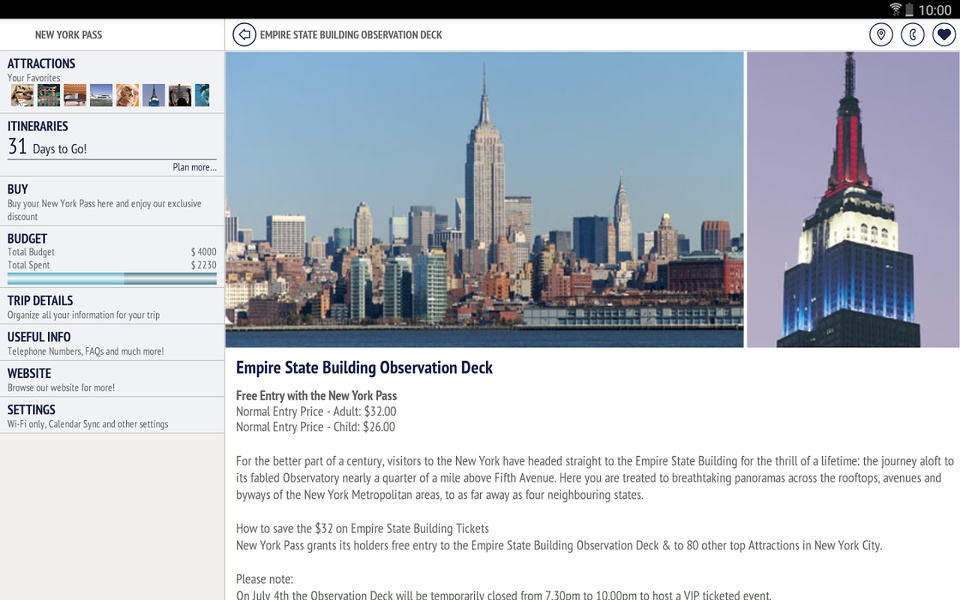
Task: Click the Child $26.00 price line
Action: pyautogui.click(x=315, y=427)
